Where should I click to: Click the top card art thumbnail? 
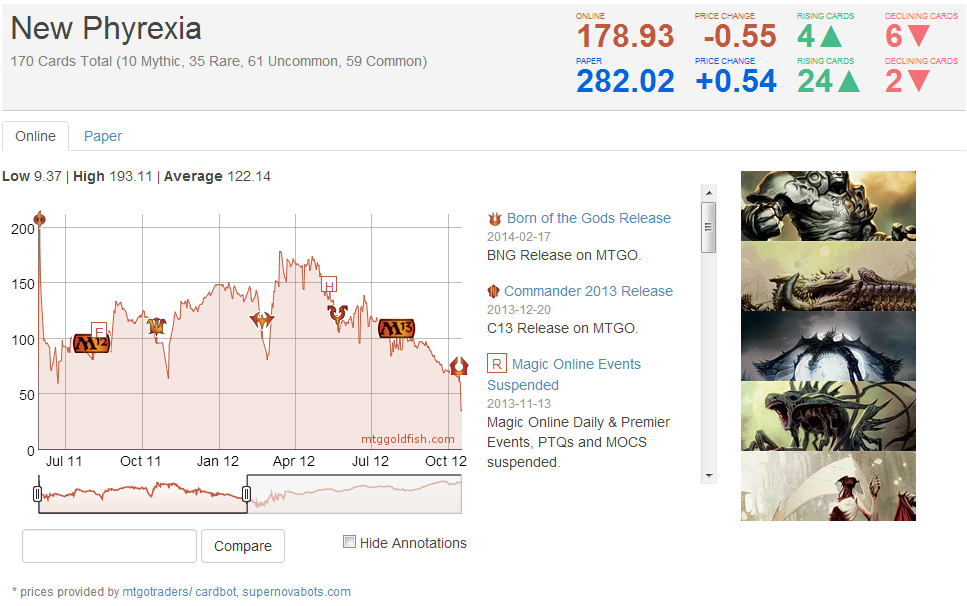tap(828, 206)
